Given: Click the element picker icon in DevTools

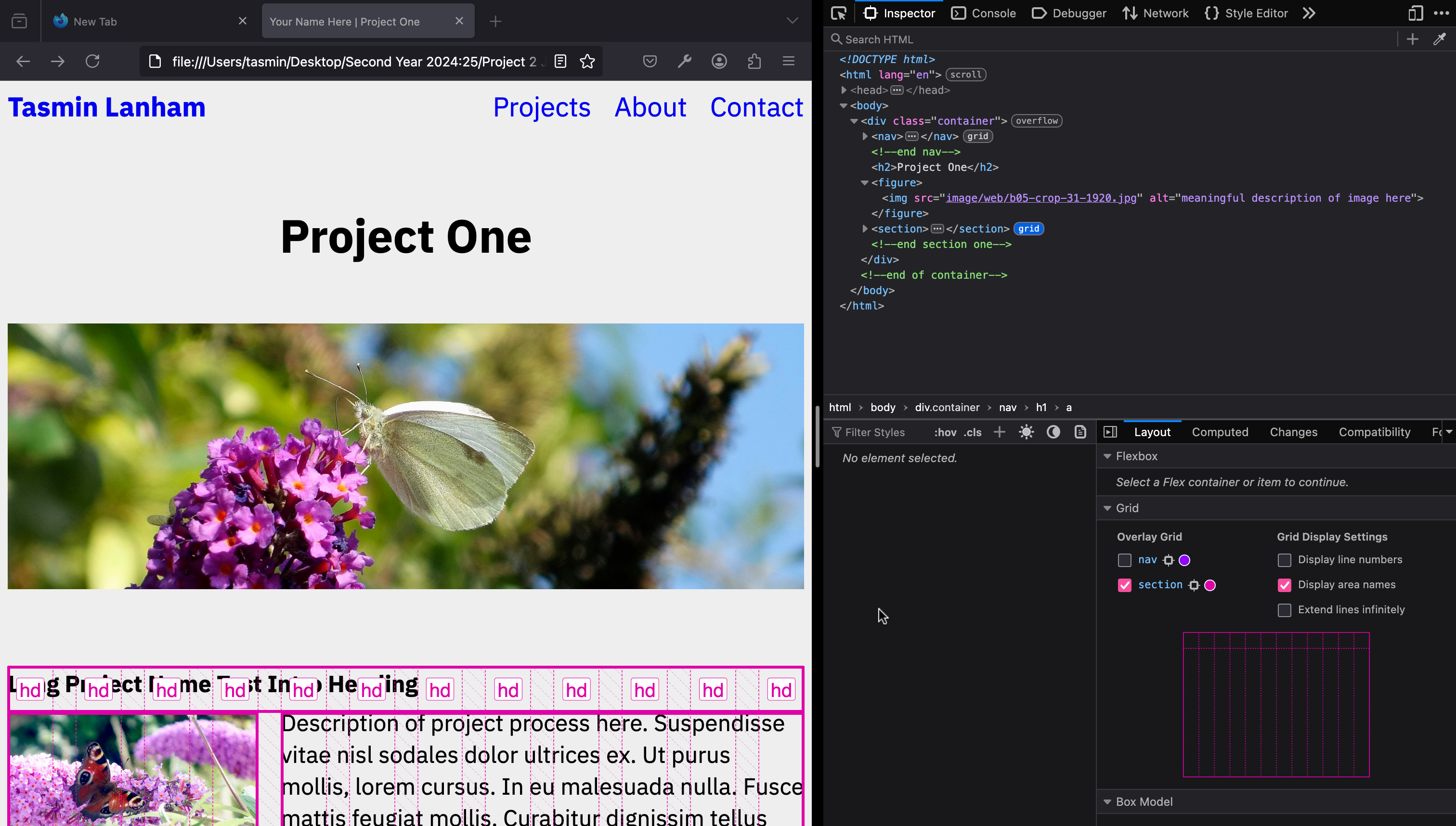Looking at the screenshot, I should [x=839, y=13].
